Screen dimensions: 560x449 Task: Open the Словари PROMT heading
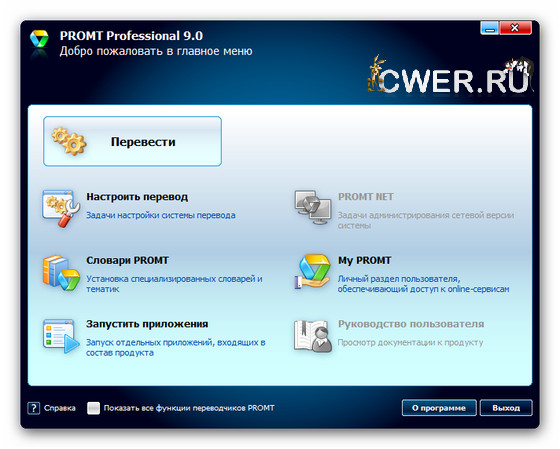click(x=127, y=260)
